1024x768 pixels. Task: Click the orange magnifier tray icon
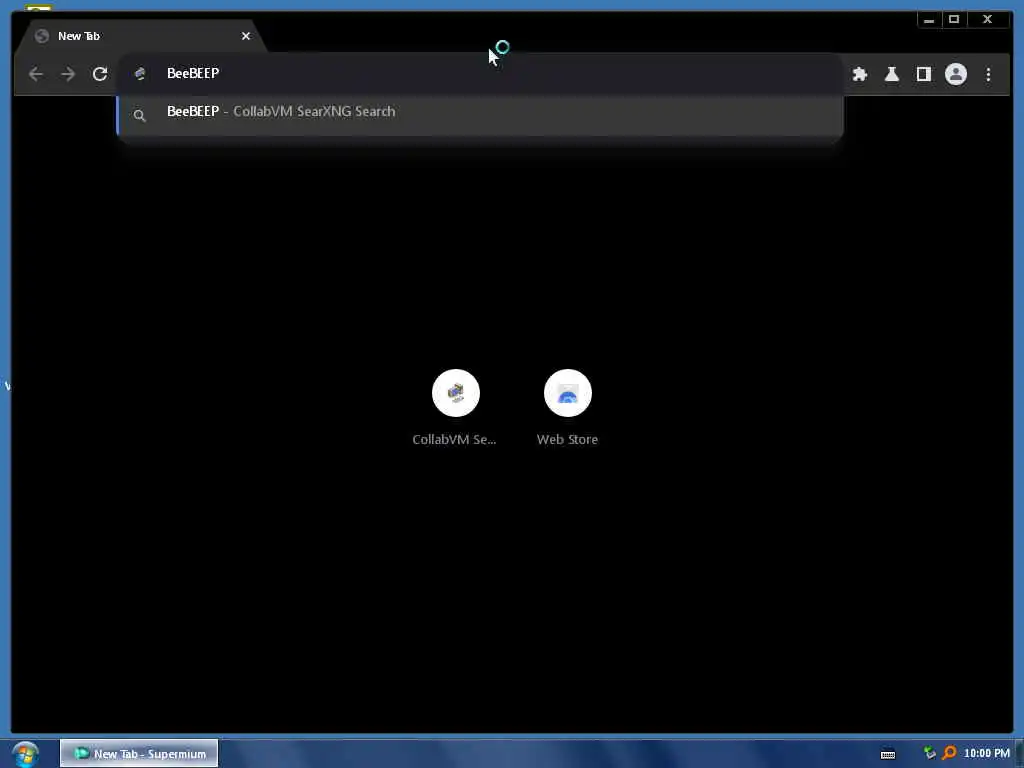click(950, 753)
